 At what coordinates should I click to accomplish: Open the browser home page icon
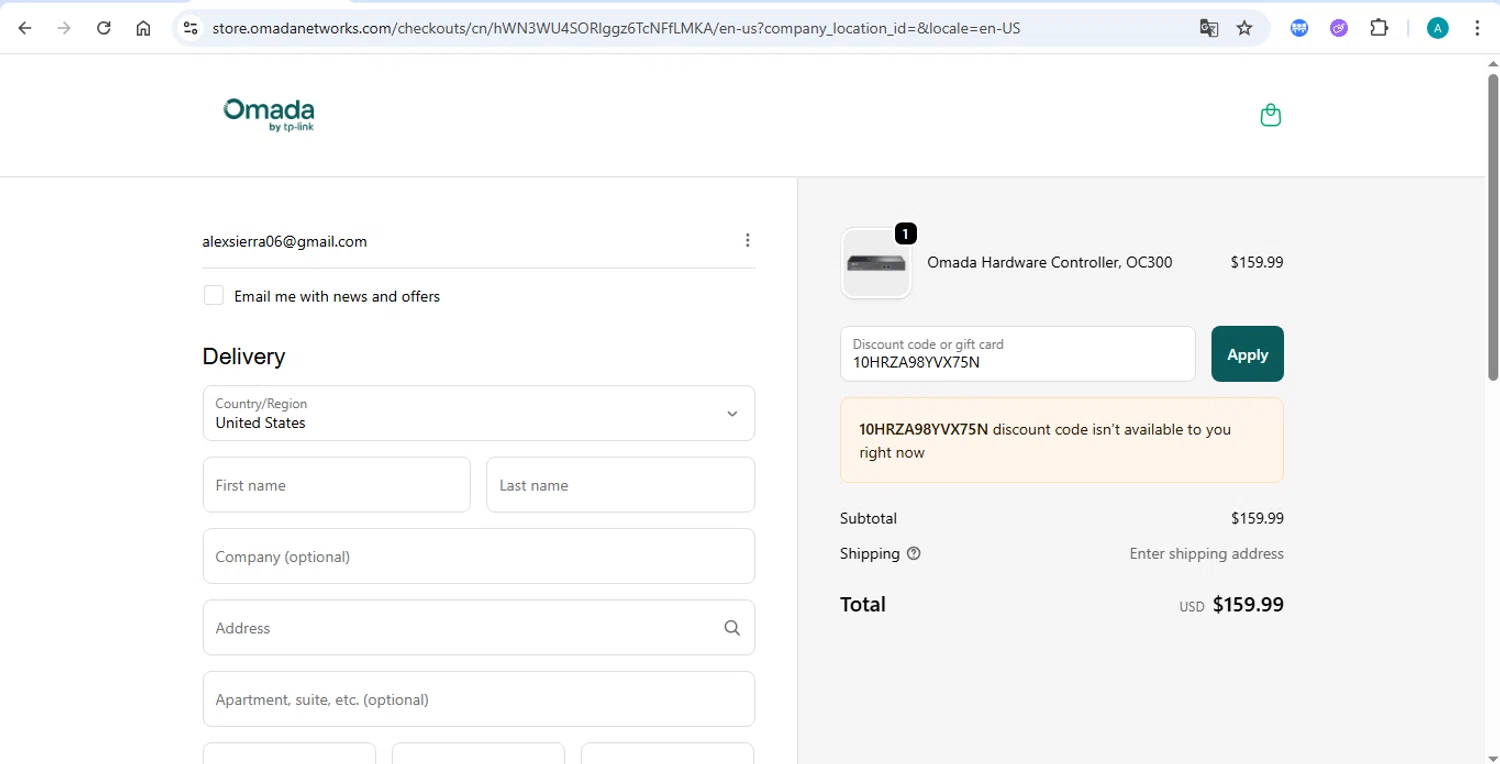pyautogui.click(x=143, y=28)
